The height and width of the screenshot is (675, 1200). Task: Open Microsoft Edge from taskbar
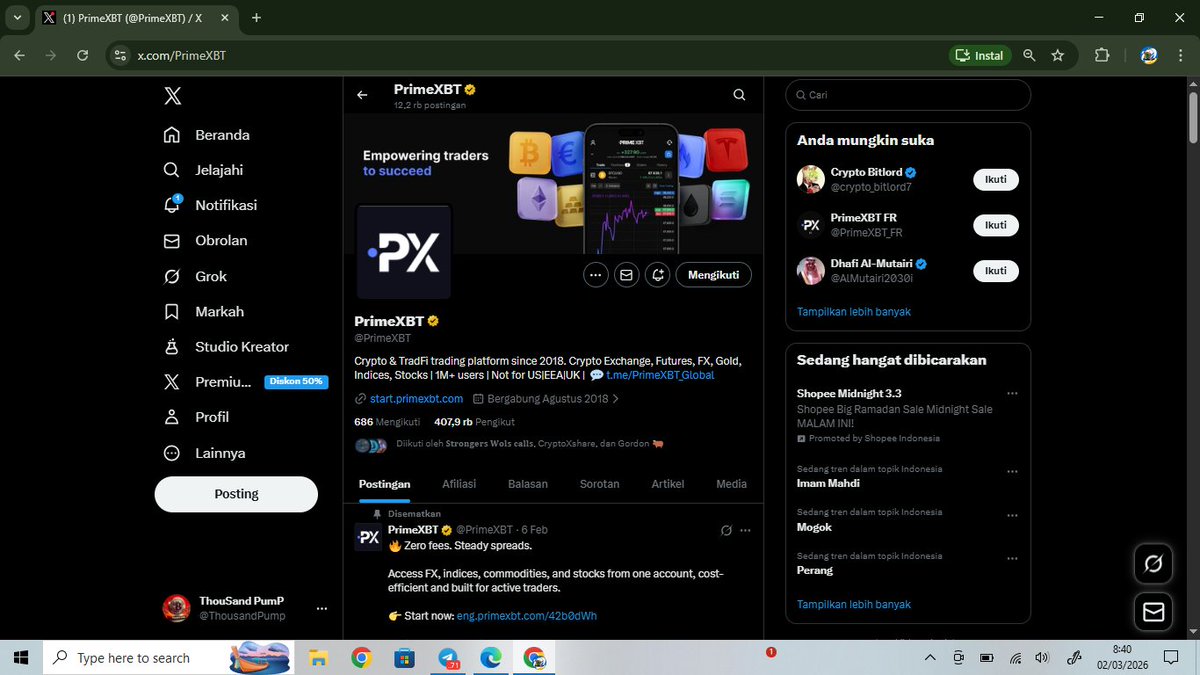[x=491, y=658]
